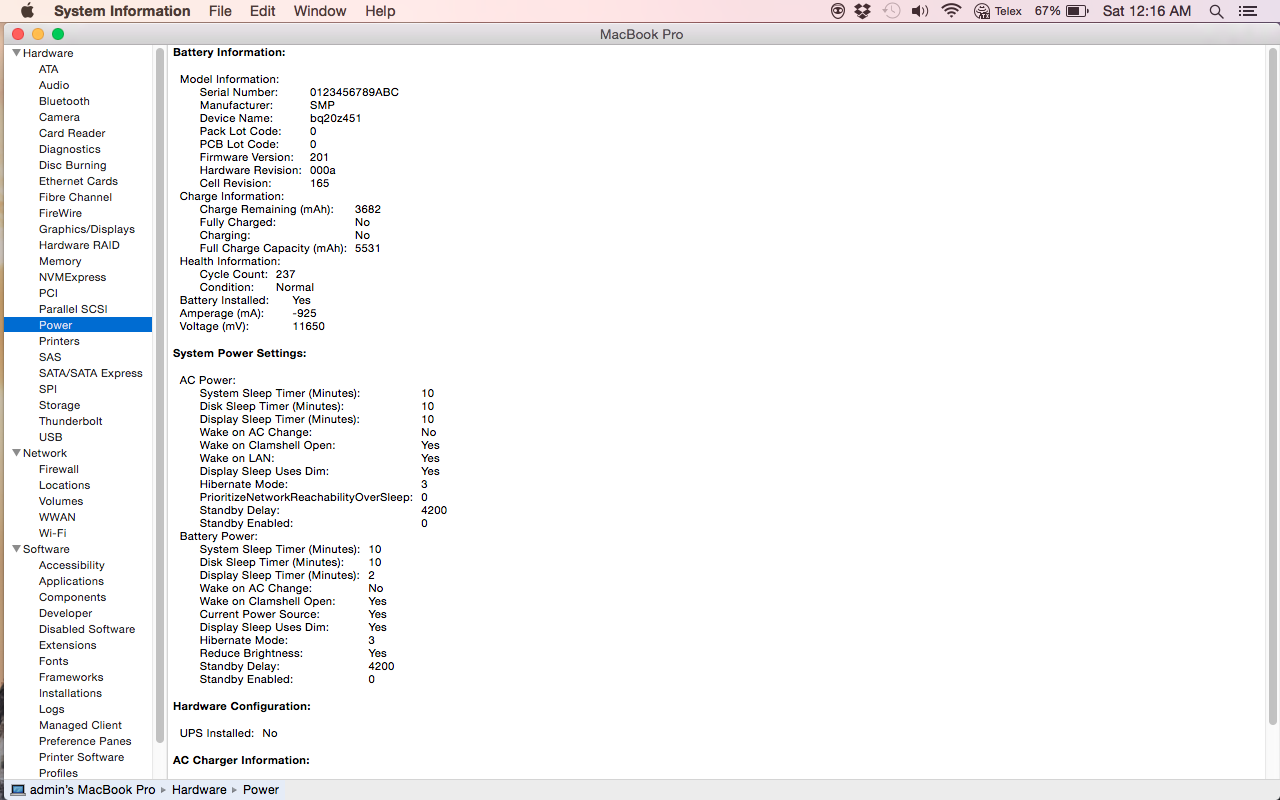Viewport: 1280px width, 800px height.
Task: Click the battery status icon
Action: point(1077,11)
